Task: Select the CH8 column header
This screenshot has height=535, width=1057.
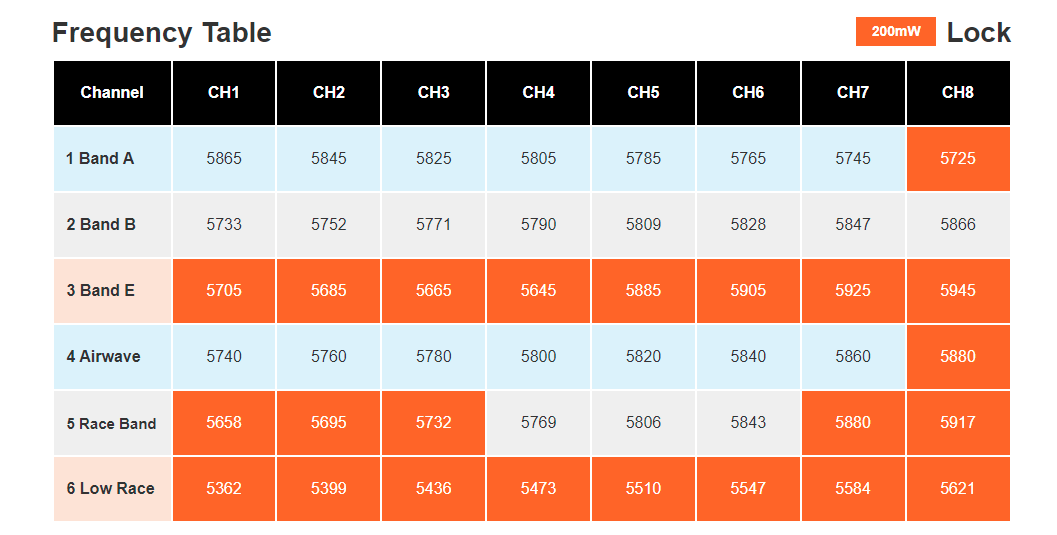Action: [958, 92]
